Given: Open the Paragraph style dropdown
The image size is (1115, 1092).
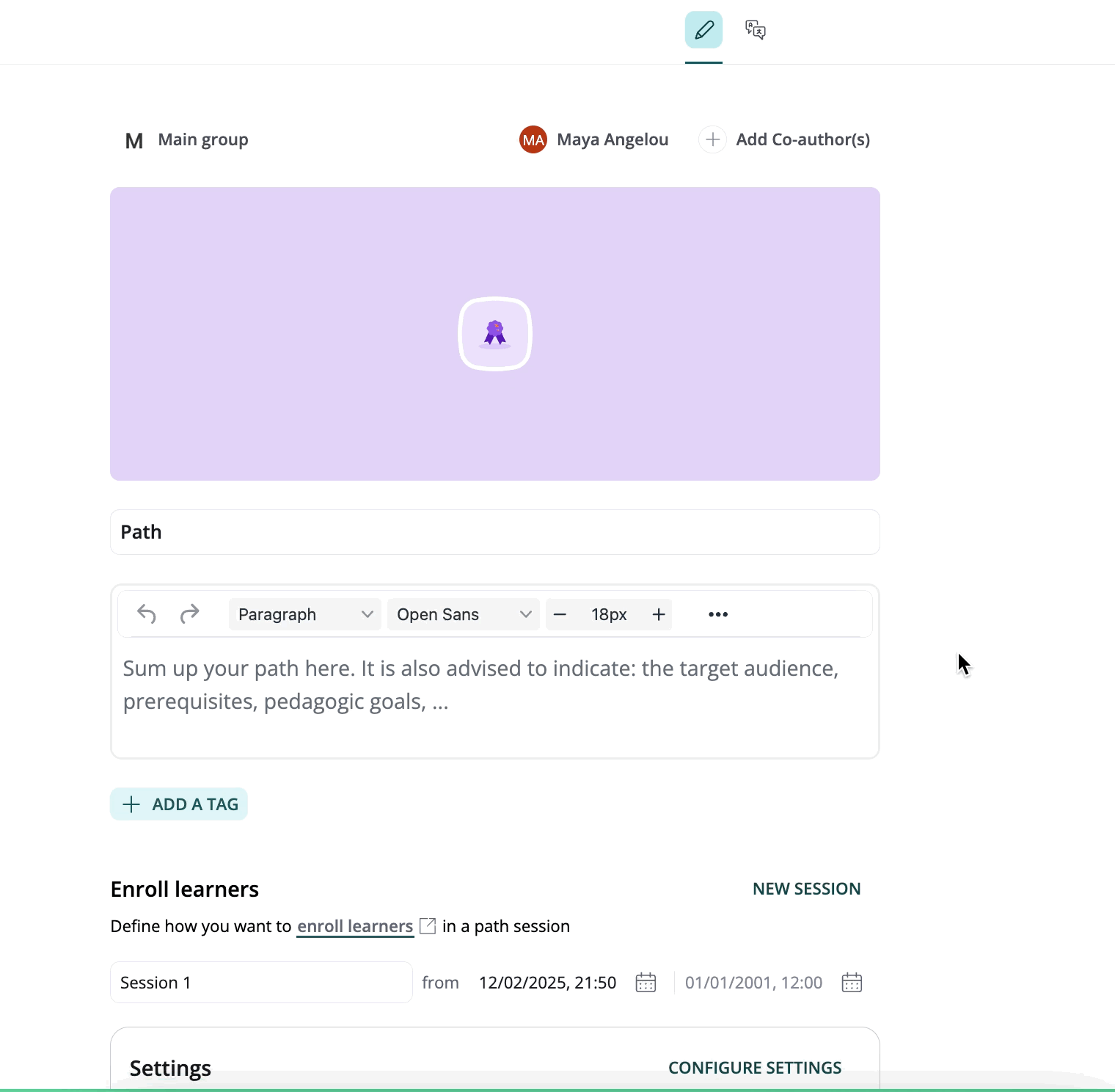Looking at the screenshot, I should [x=304, y=614].
